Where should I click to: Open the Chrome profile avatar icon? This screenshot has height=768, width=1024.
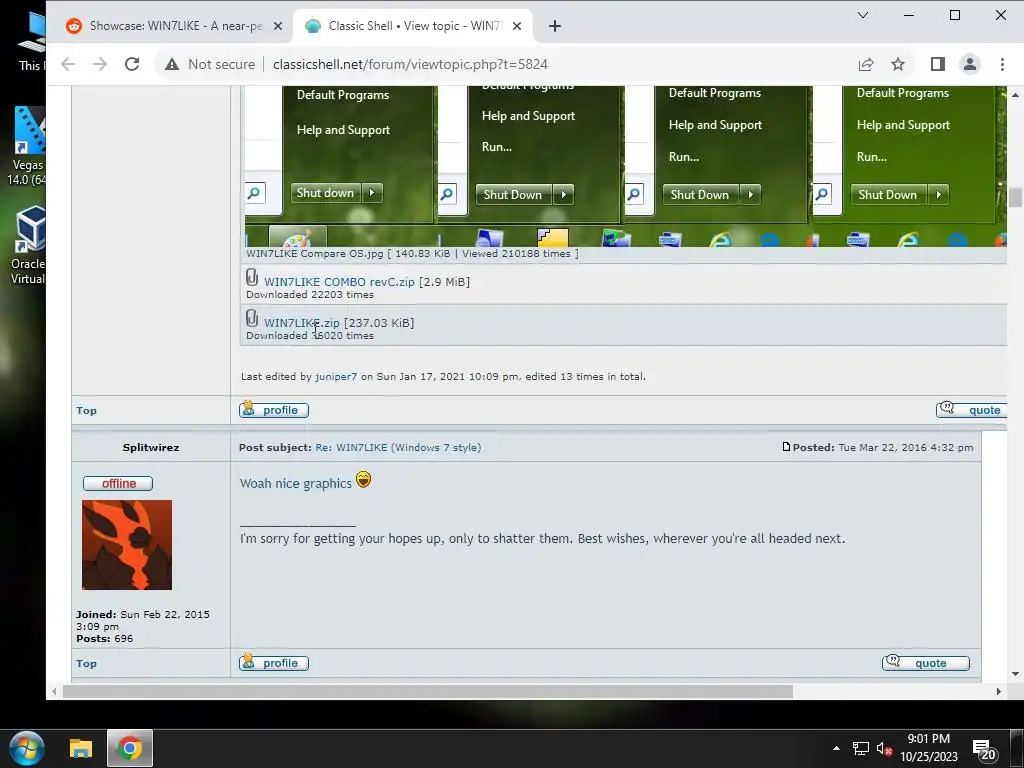pos(970,64)
